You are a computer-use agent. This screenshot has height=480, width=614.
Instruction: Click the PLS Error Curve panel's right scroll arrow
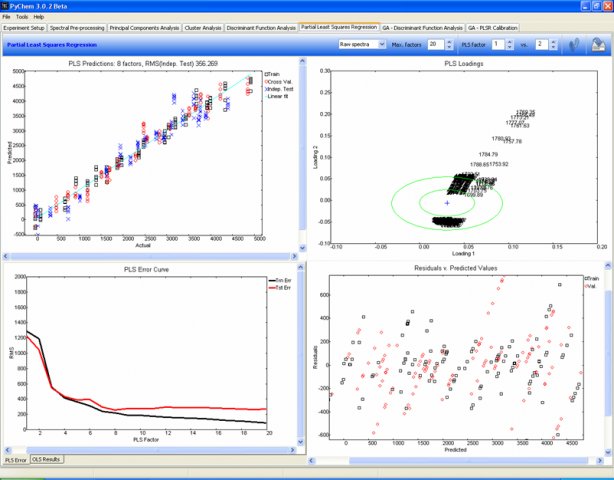click(x=293, y=450)
